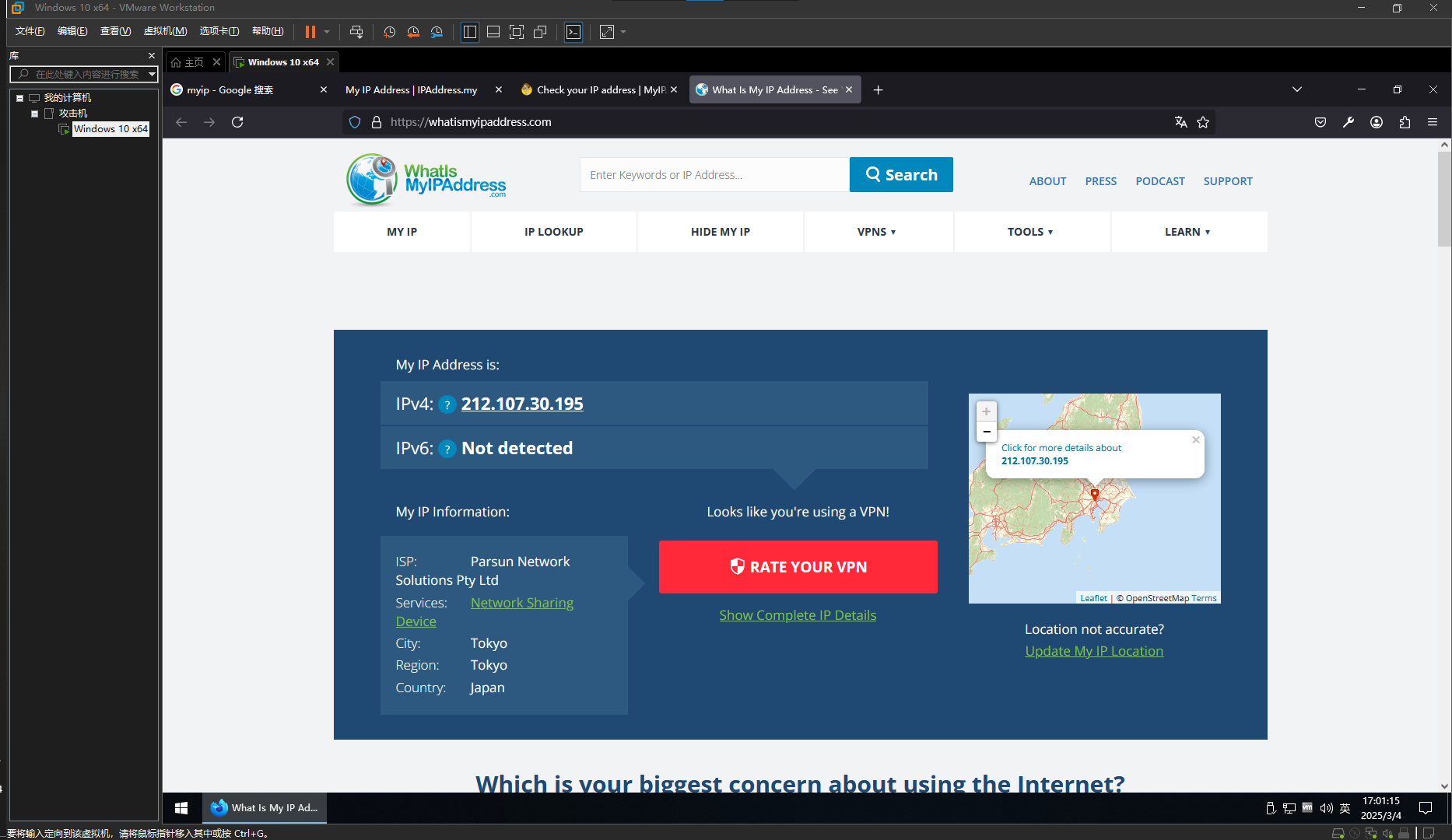This screenshot has height=840, width=1452.
Task: Close the map popup bubble
Action: coord(1196,440)
